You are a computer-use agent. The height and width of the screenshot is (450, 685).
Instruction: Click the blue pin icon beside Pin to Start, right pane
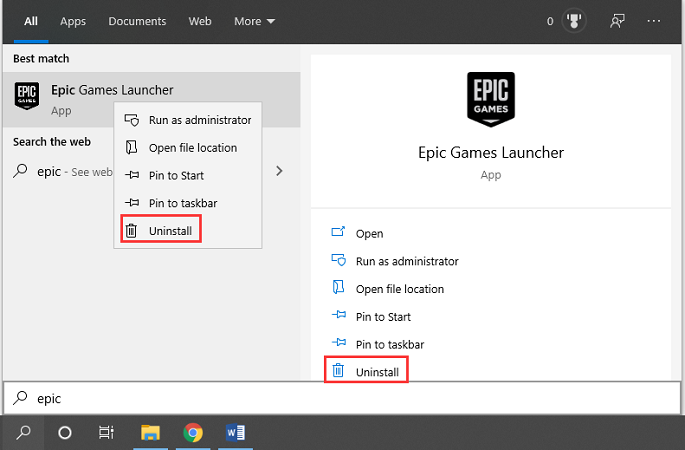339,315
